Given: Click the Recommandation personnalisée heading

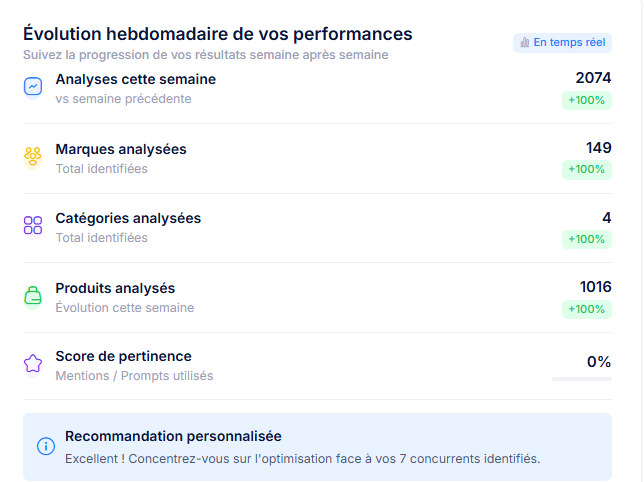Looking at the screenshot, I should point(173,436).
